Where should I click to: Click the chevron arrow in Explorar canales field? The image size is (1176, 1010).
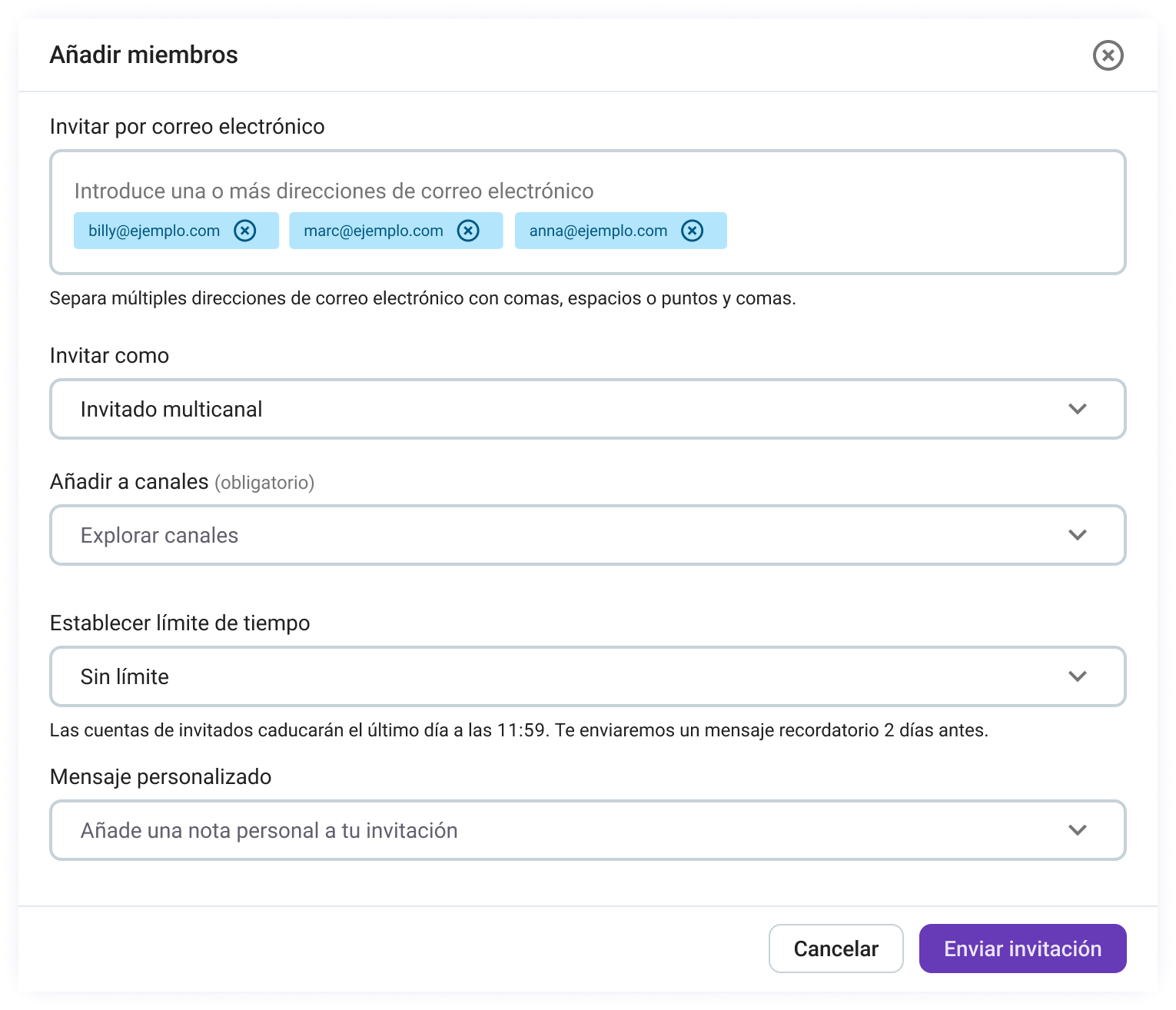(1078, 535)
